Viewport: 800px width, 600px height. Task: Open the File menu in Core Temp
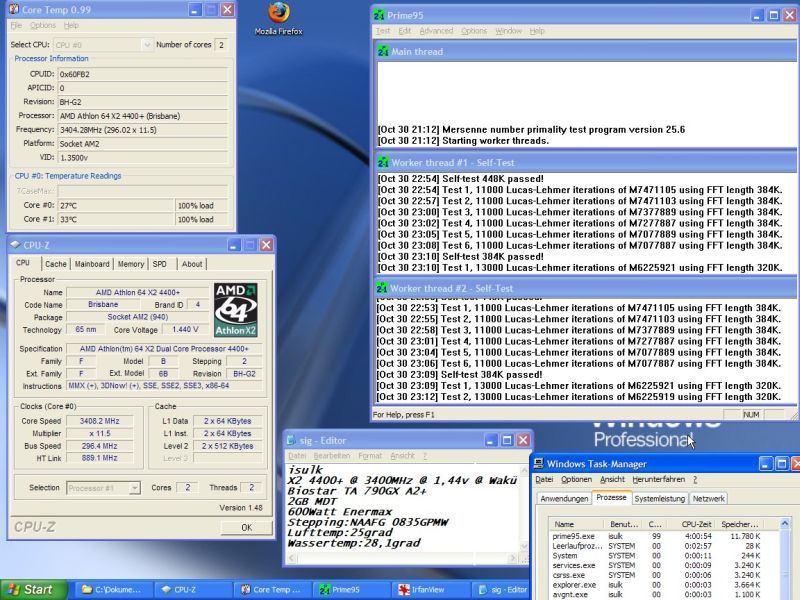(16, 26)
